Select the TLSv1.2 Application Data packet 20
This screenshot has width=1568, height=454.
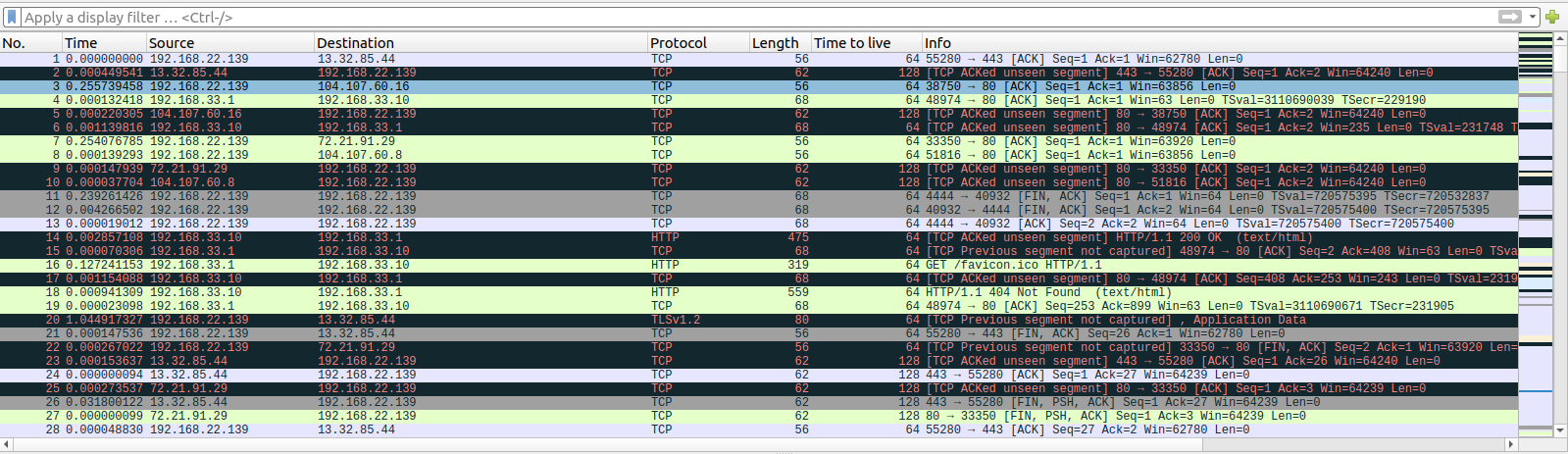tap(758, 320)
